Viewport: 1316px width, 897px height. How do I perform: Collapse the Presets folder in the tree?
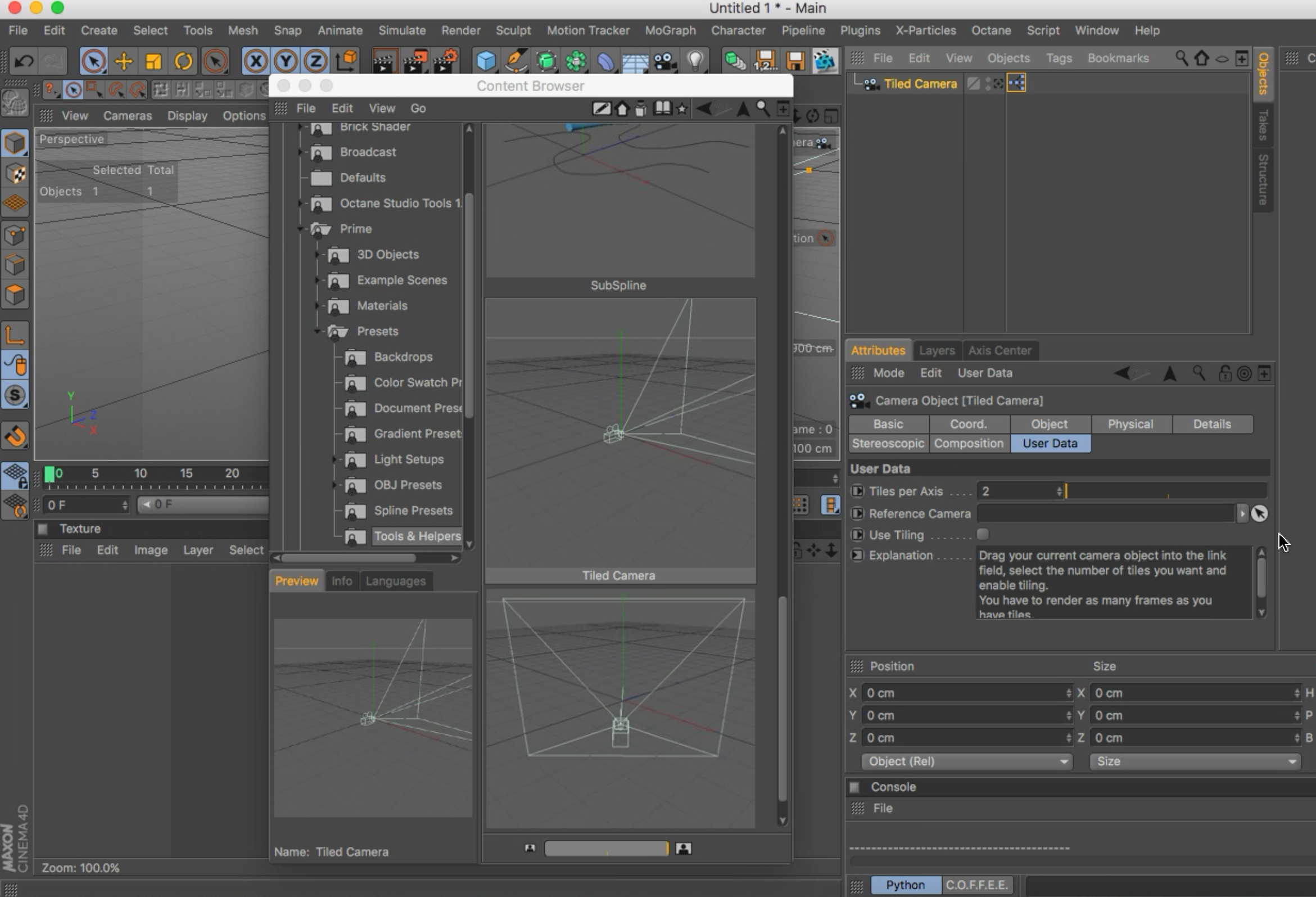[317, 331]
